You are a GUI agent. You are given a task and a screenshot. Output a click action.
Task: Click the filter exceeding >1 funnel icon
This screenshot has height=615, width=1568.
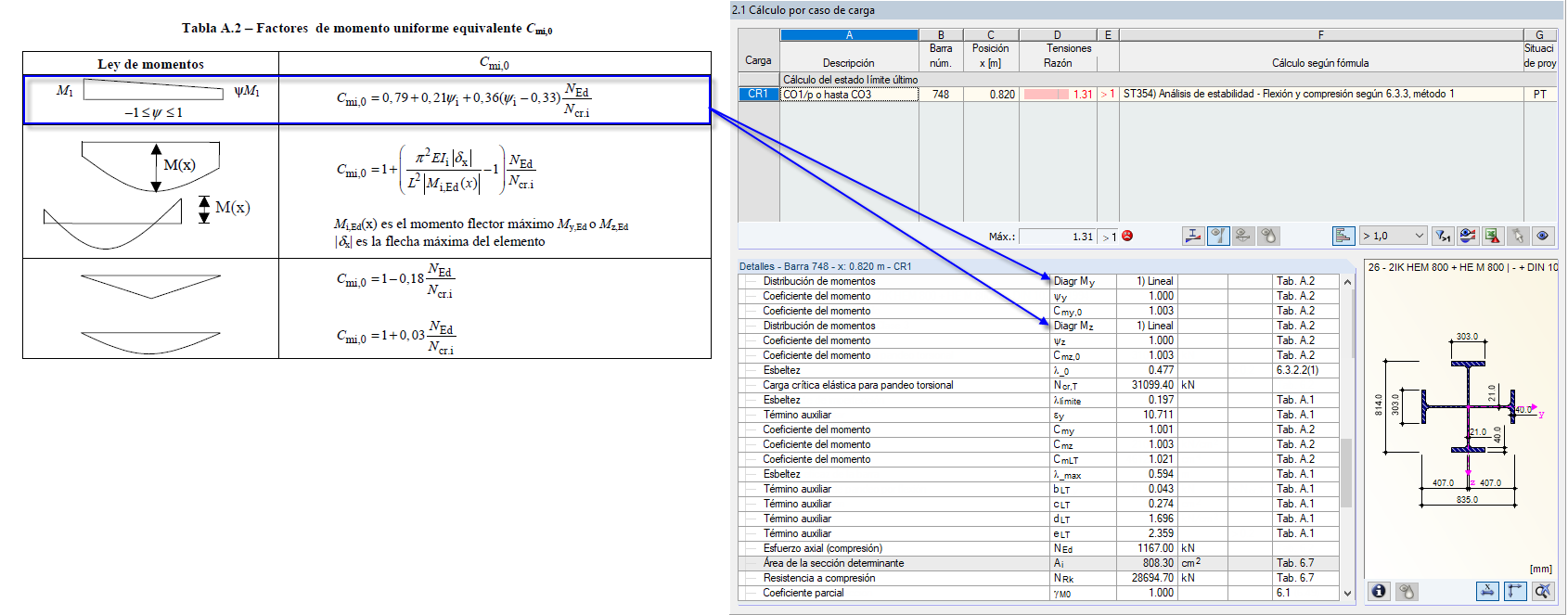1443,236
